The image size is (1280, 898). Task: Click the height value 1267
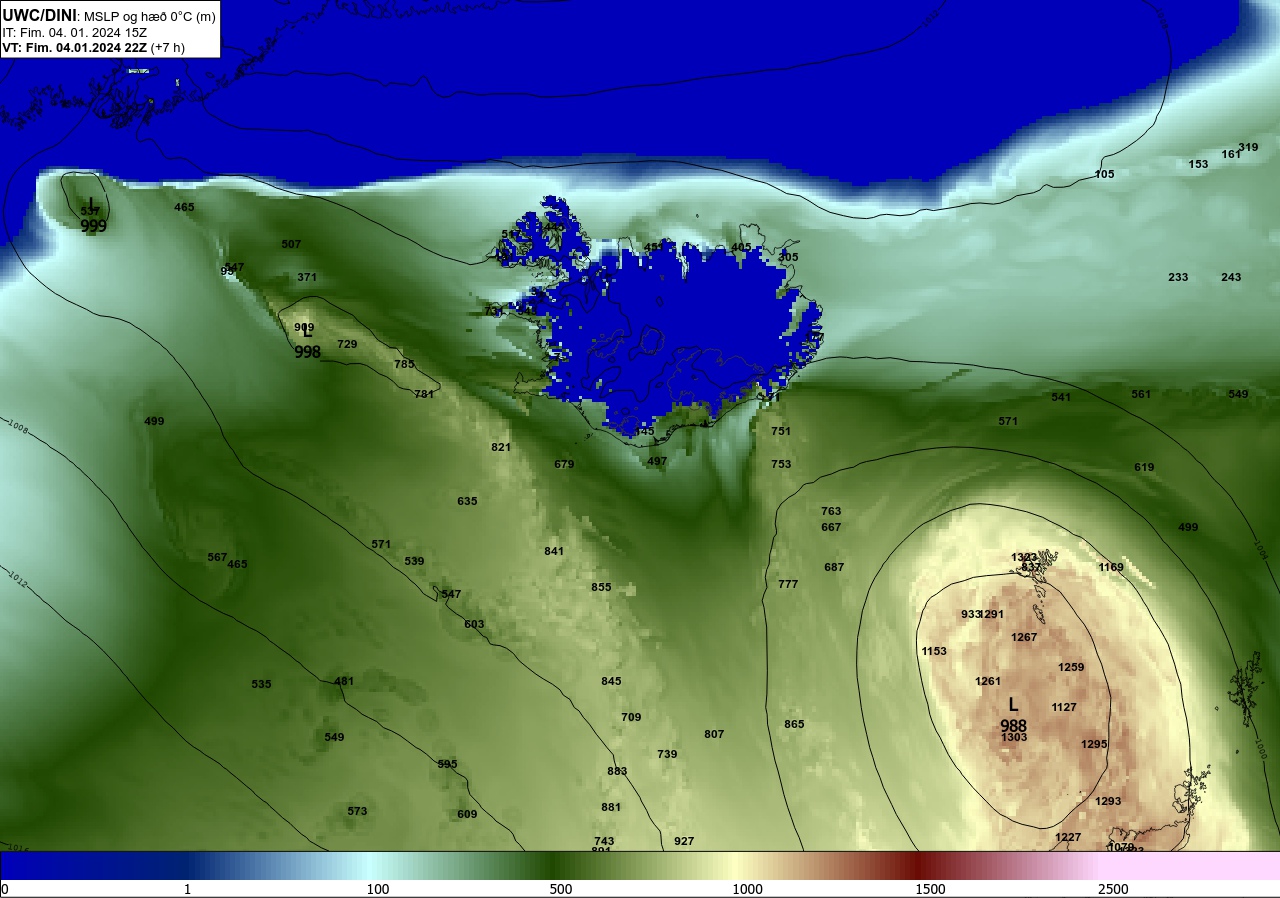[x=1024, y=637]
